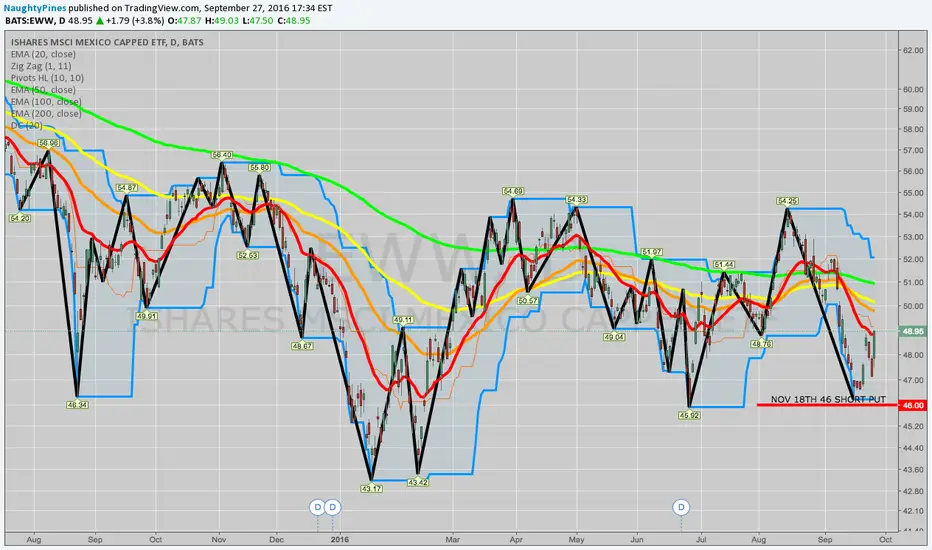Select the EMA (100, close) indicator label
932x550 pixels.
coord(46,102)
